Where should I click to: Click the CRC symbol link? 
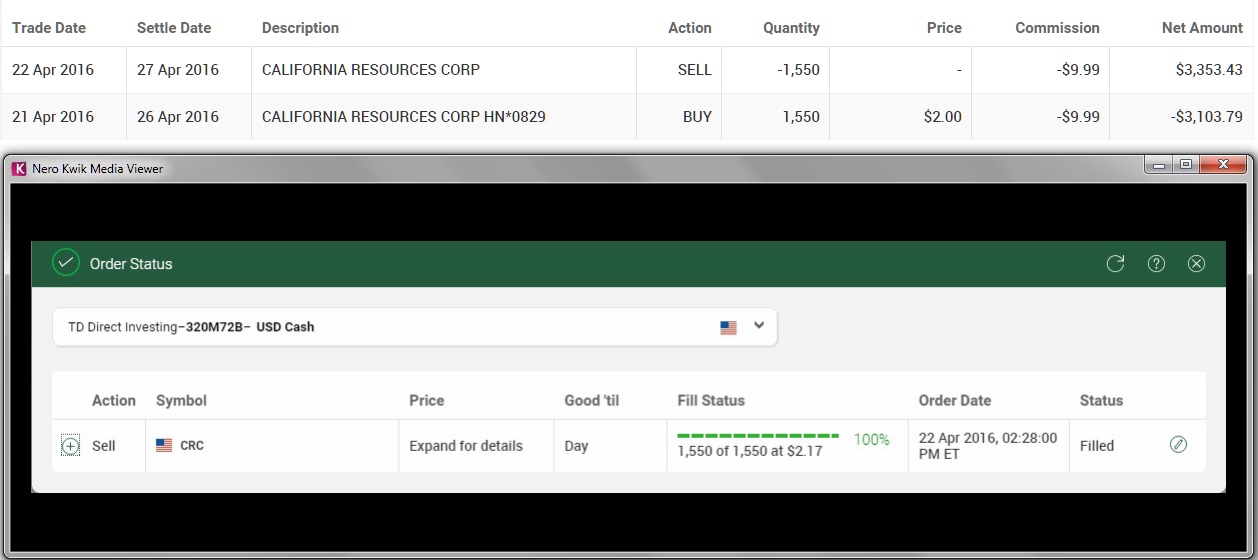point(192,446)
